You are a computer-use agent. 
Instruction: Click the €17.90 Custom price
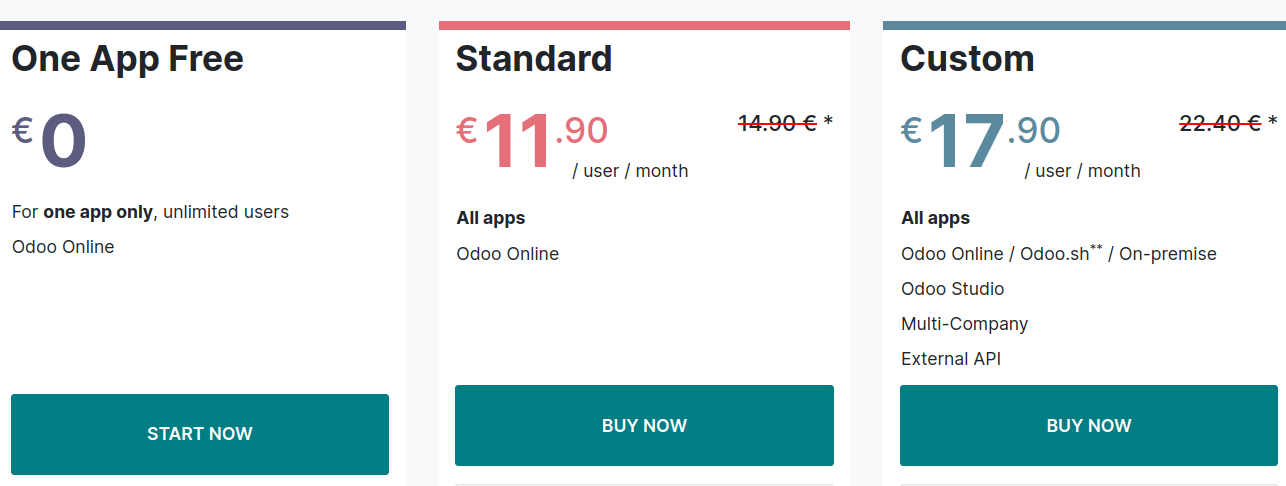tap(980, 141)
